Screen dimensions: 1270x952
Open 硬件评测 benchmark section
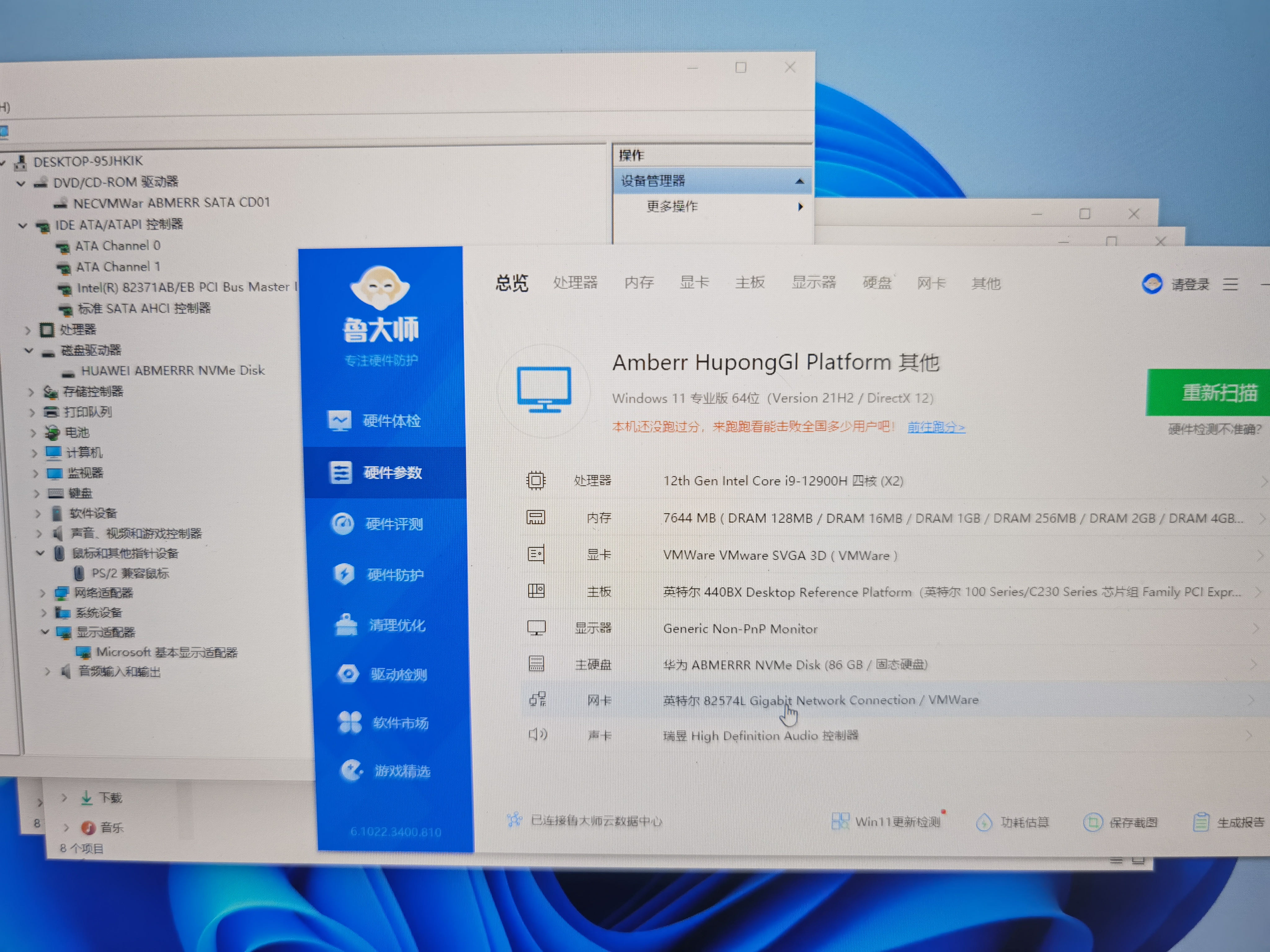(x=377, y=524)
